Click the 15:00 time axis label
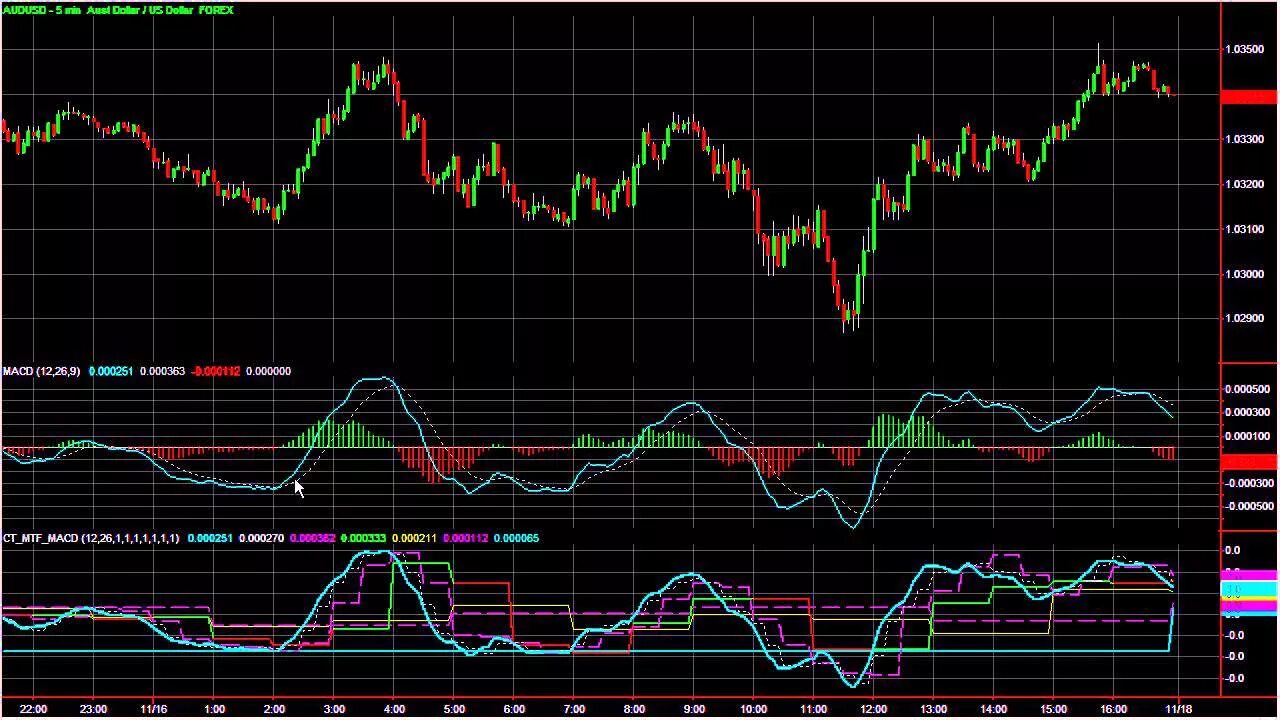 (x=1053, y=709)
